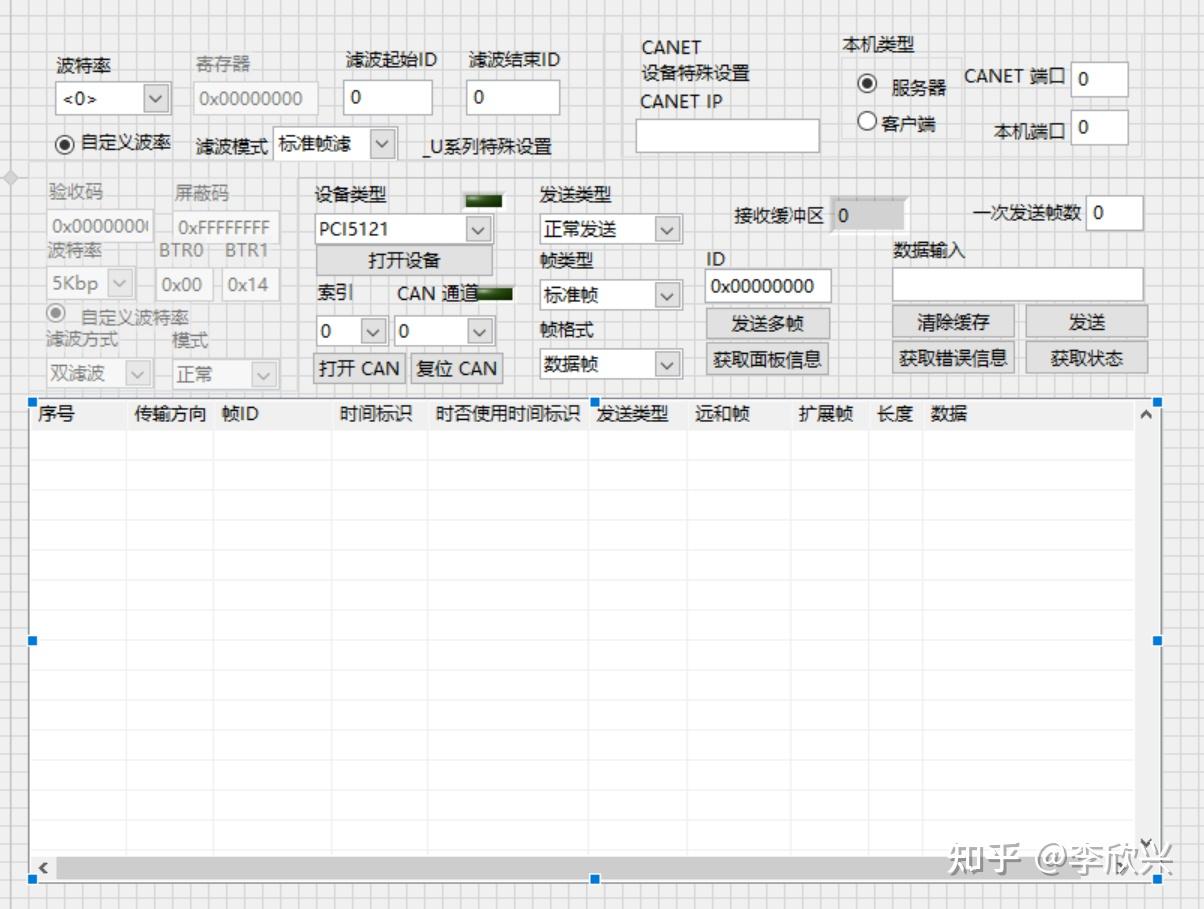Screen dimensions: 1204x909
Task: Click the 滤波起始ID input field
Action: (388, 97)
